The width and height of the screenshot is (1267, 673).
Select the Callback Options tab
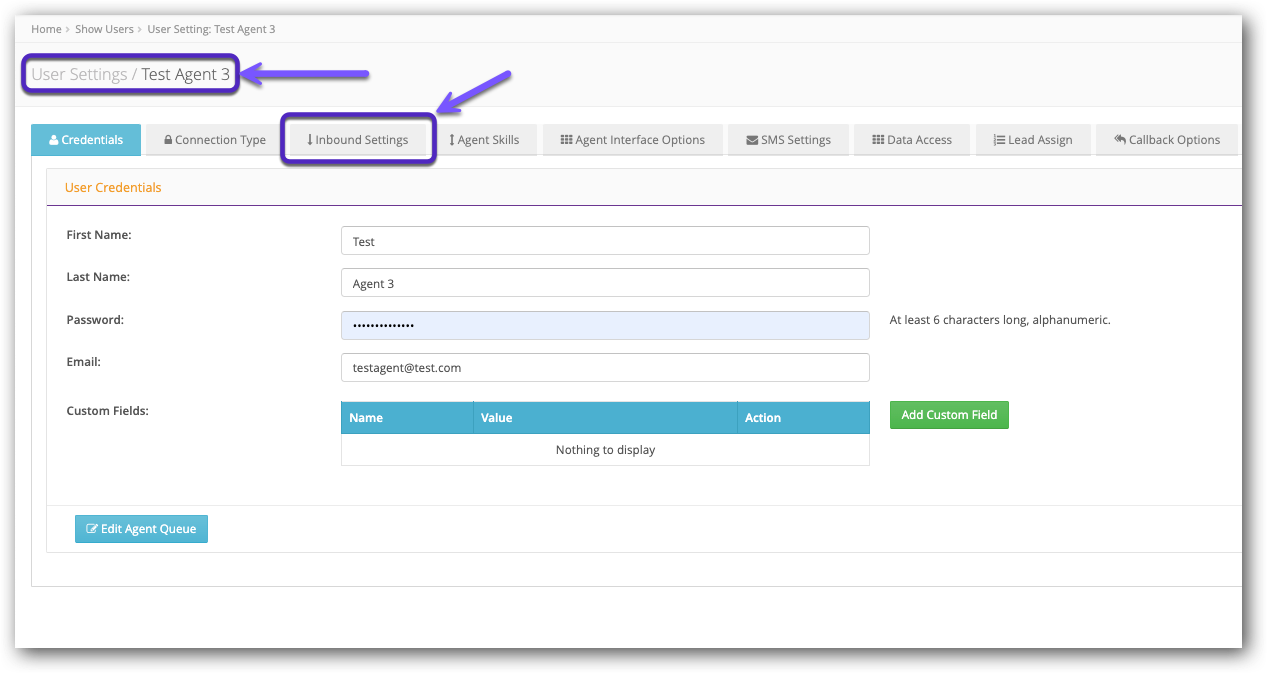[1166, 140]
